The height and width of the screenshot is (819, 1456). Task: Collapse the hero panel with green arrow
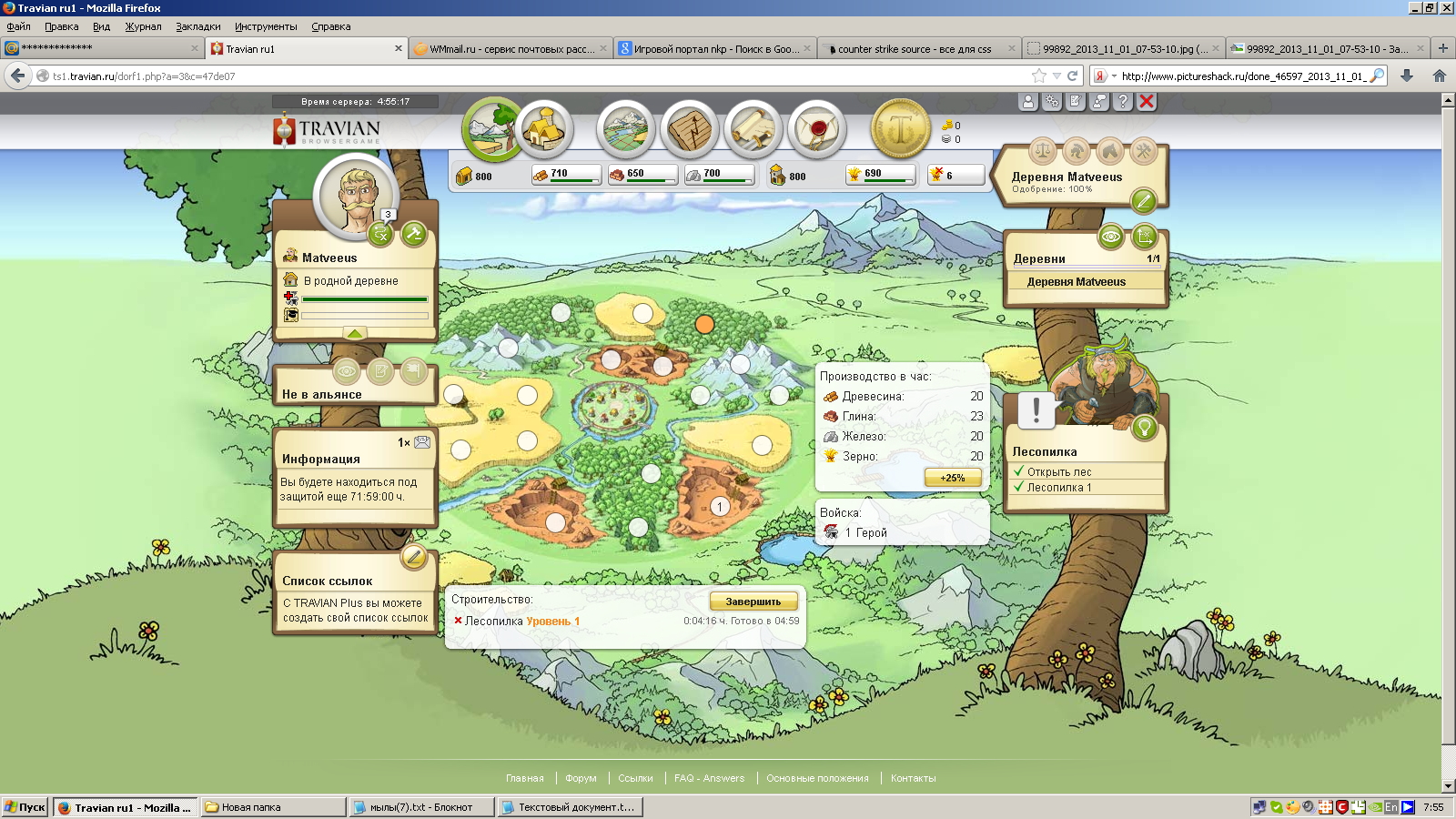point(355,333)
